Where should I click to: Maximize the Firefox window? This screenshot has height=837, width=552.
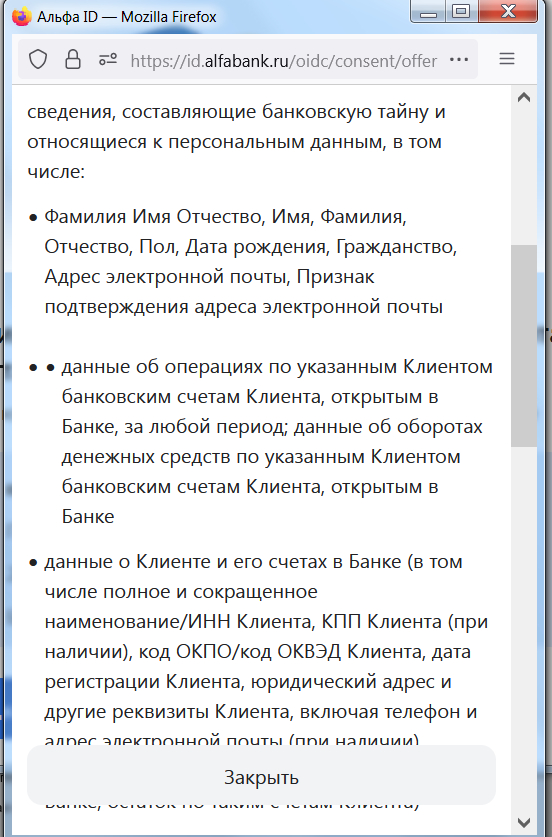coord(461,12)
